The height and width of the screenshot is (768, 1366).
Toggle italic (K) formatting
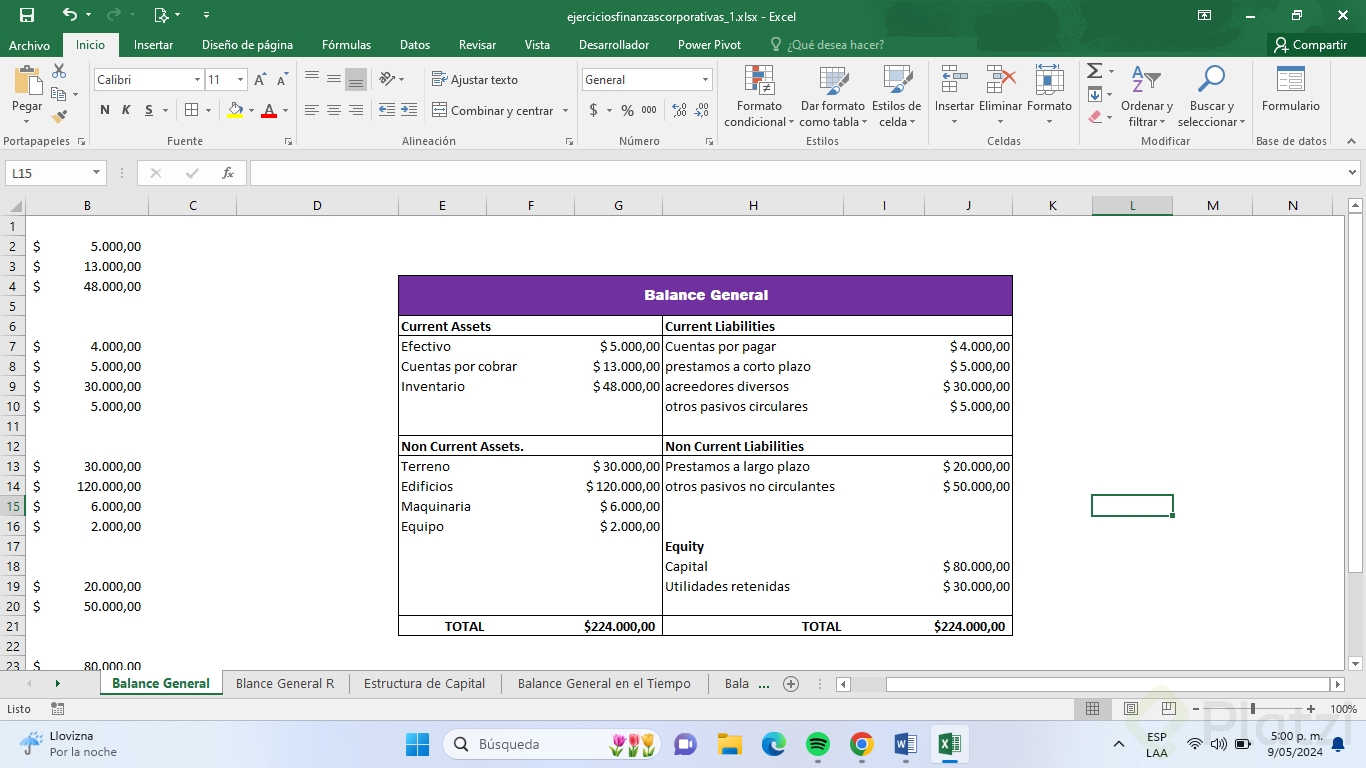[126, 110]
